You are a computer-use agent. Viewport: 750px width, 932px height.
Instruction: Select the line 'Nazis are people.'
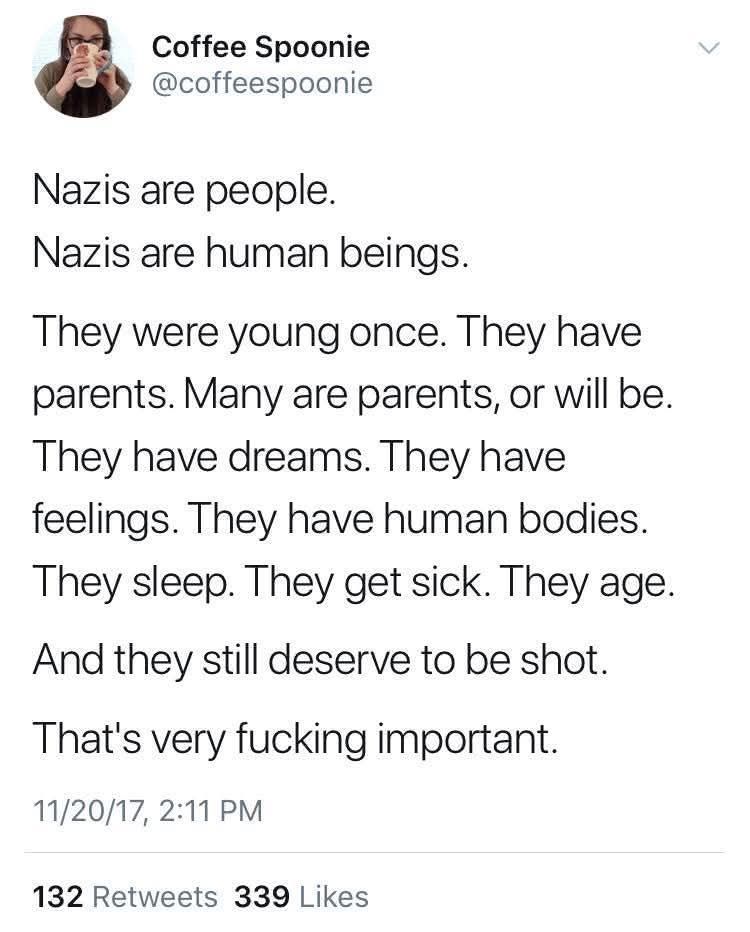point(184,191)
